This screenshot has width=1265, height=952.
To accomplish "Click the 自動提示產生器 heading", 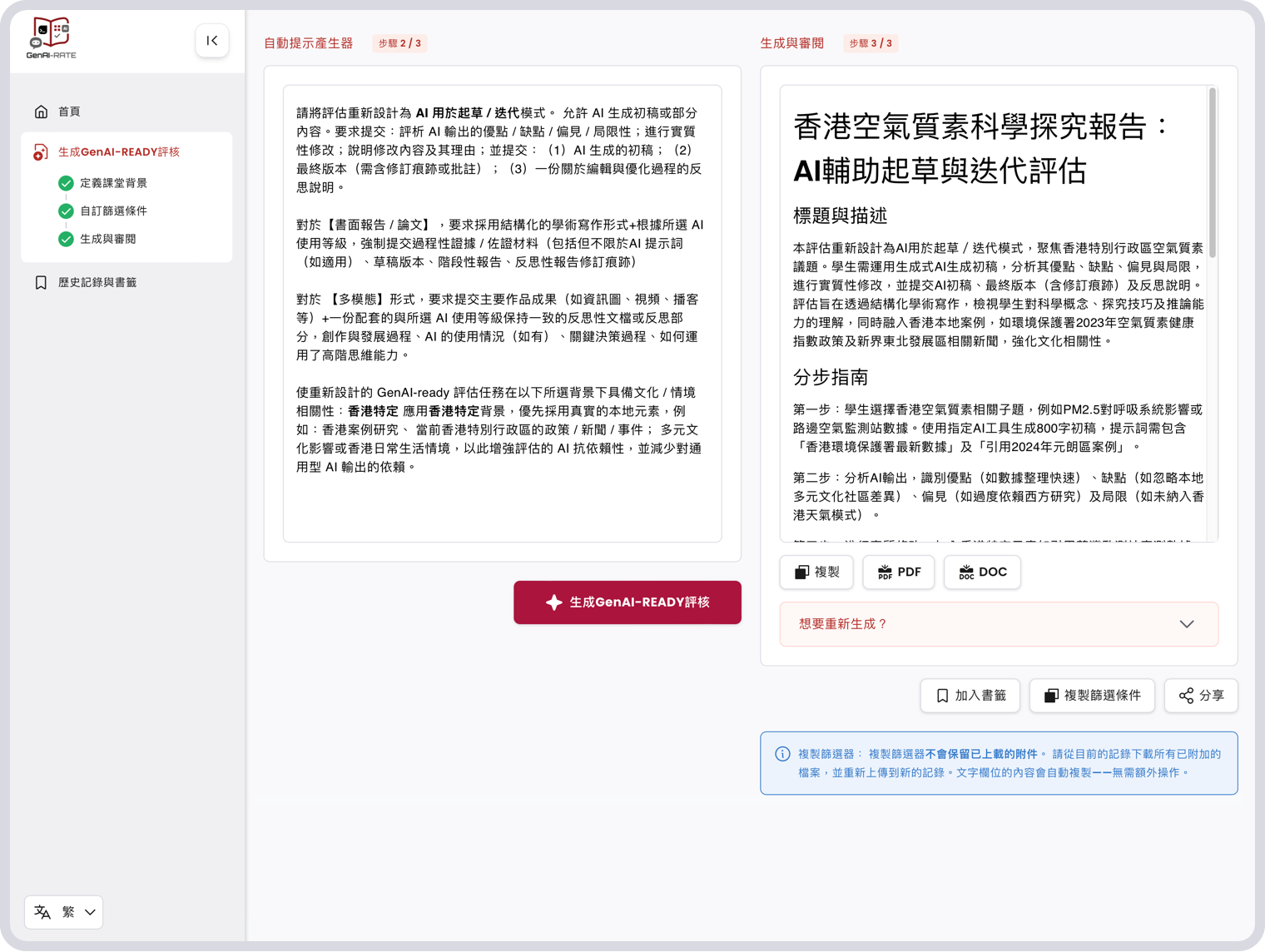I will 309,43.
